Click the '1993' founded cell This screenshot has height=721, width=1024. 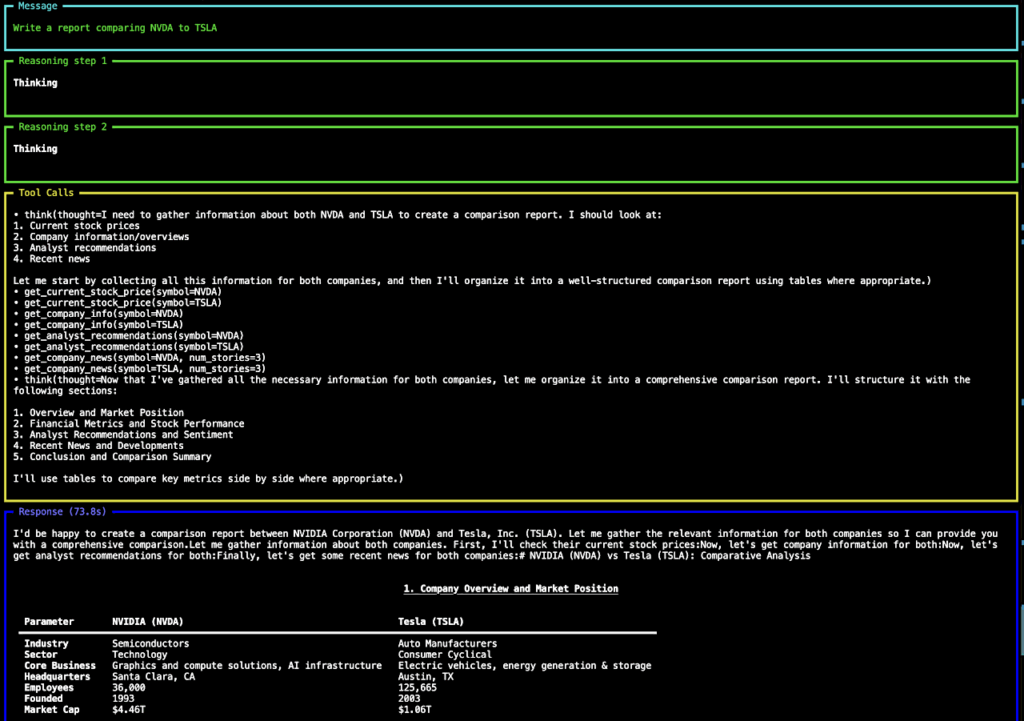123,699
